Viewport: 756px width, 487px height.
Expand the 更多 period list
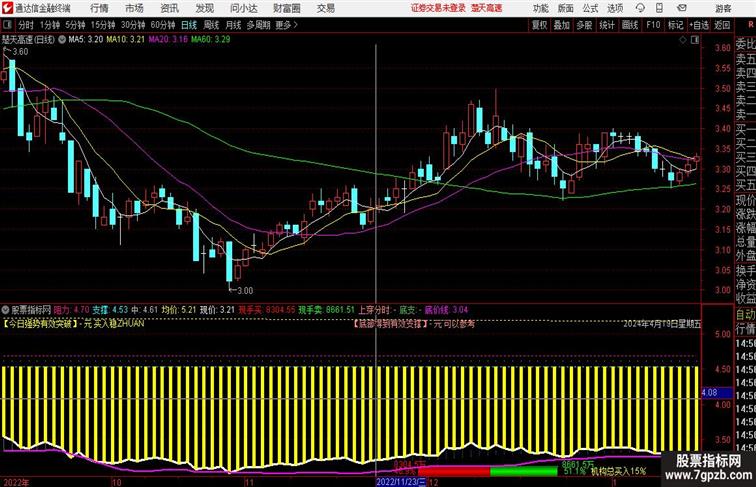coord(286,25)
